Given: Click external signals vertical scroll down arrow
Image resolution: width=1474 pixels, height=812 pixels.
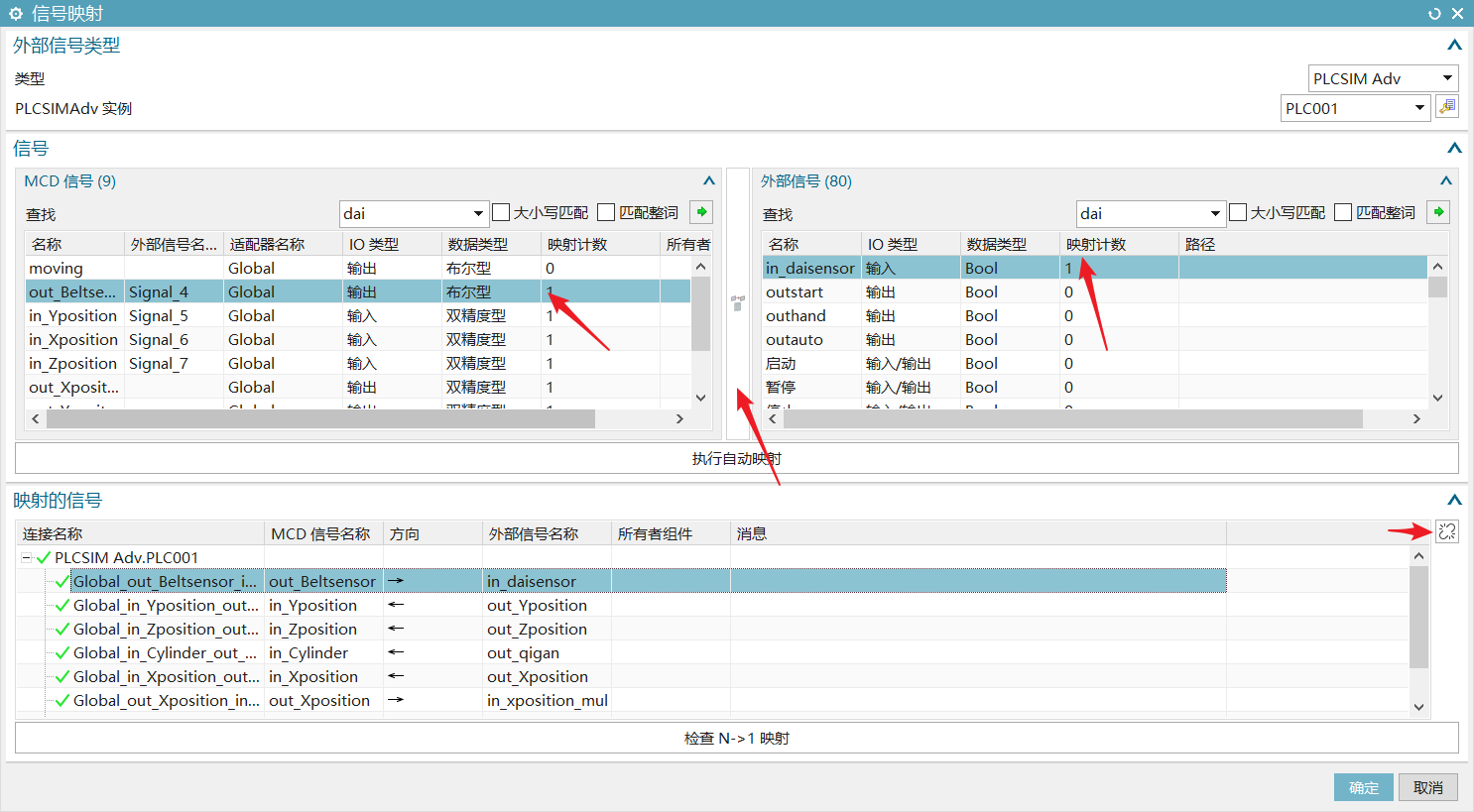Looking at the screenshot, I should pyautogui.click(x=1437, y=398).
